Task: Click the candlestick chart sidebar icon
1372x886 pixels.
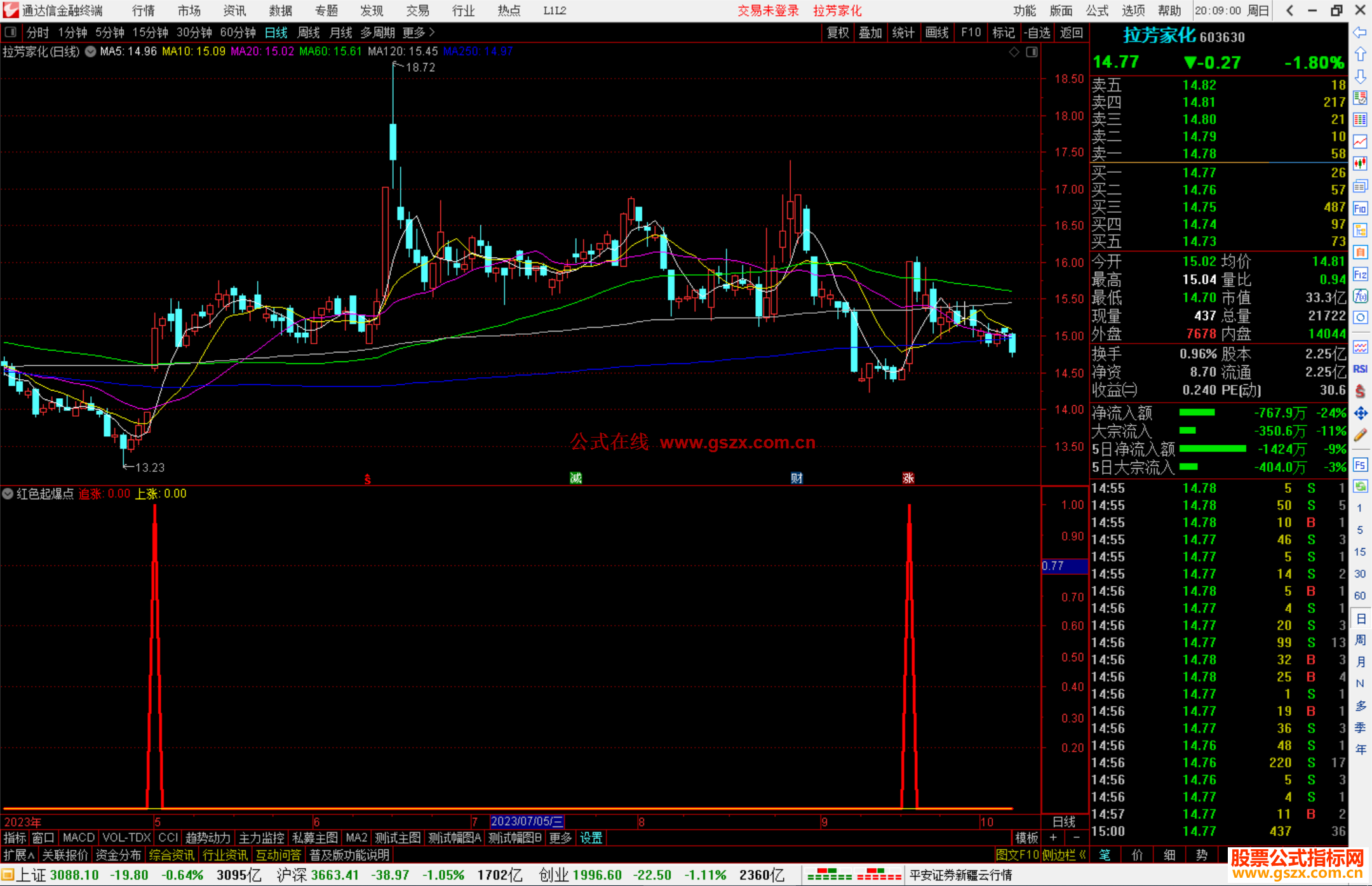Action: (1360, 164)
